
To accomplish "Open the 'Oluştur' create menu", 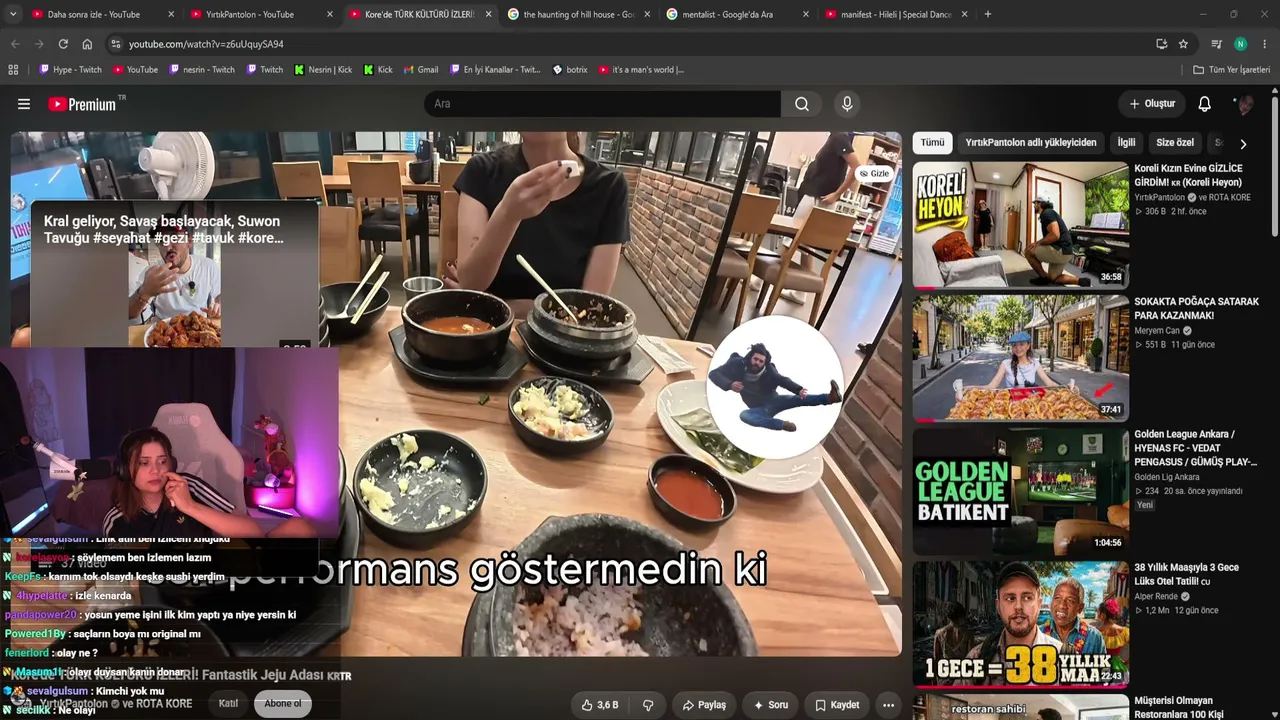I will click(1152, 104).
